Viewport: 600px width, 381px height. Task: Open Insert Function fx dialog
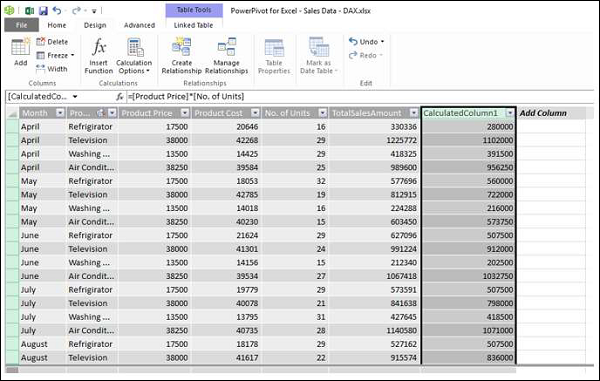(x=99, y=56)
